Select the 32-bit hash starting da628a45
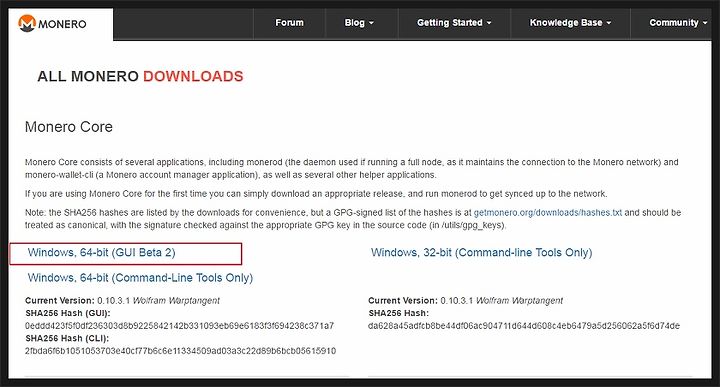 click(524, 326)
